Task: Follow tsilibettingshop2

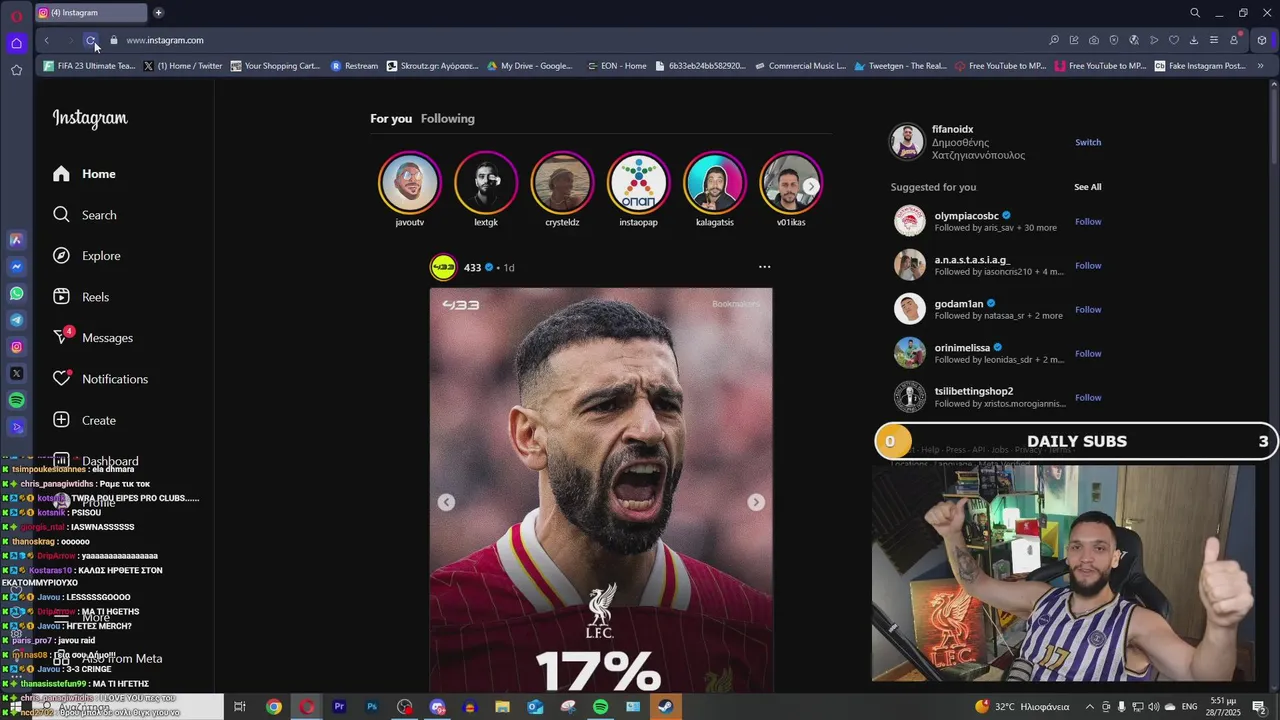Action: click(1088, 398)
